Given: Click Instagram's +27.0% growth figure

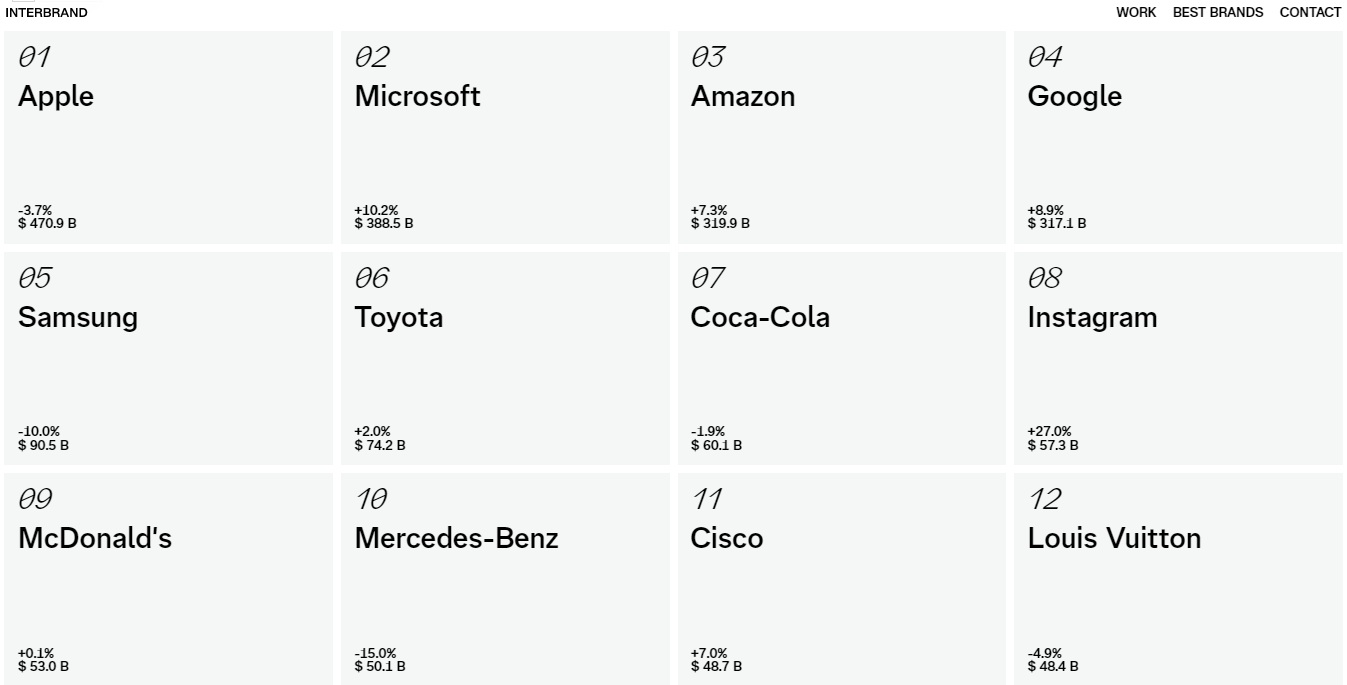Looking at the screenshot, I should click(1049, 431).
